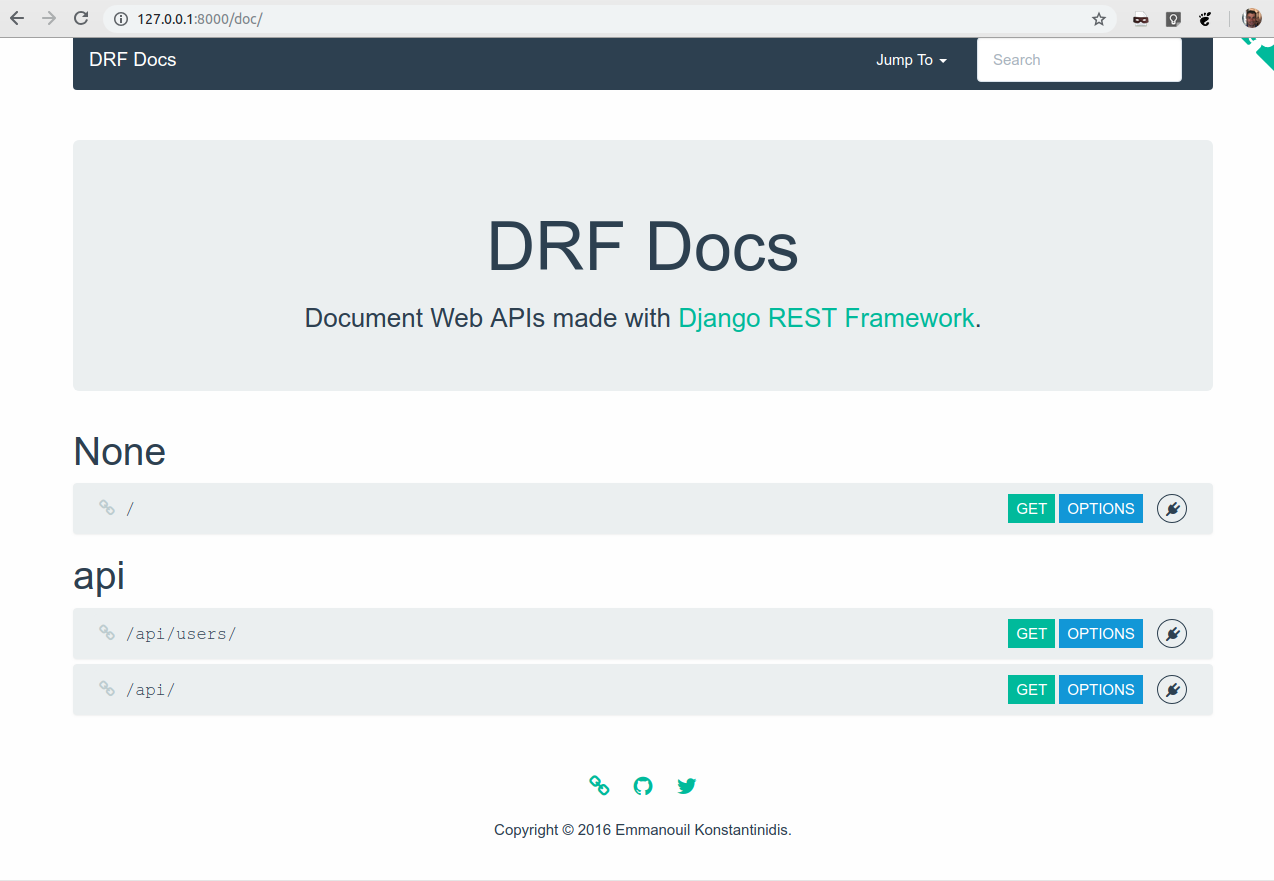The image size is (1274, 881).
Task: Expand the Jump To dropdown
Action: click(911, 60)
